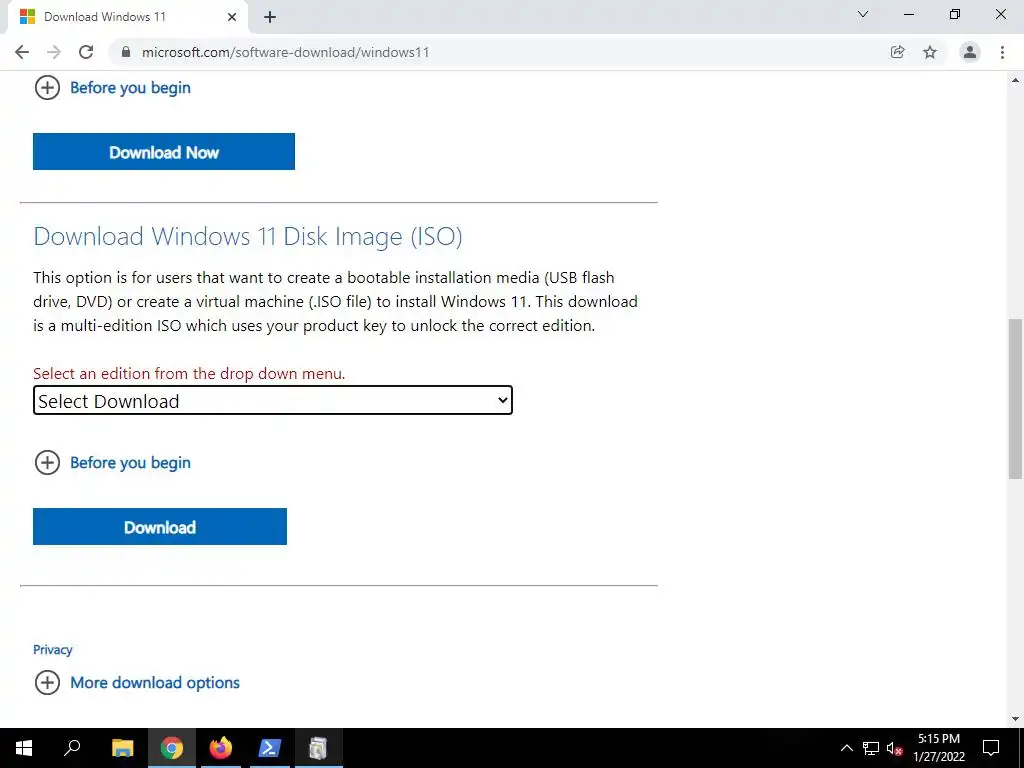This screenshot has height=768, width=1024.
Task: Open the clock showing 5:15 PM
Action: pyautogui.click(x=939, y=748)
